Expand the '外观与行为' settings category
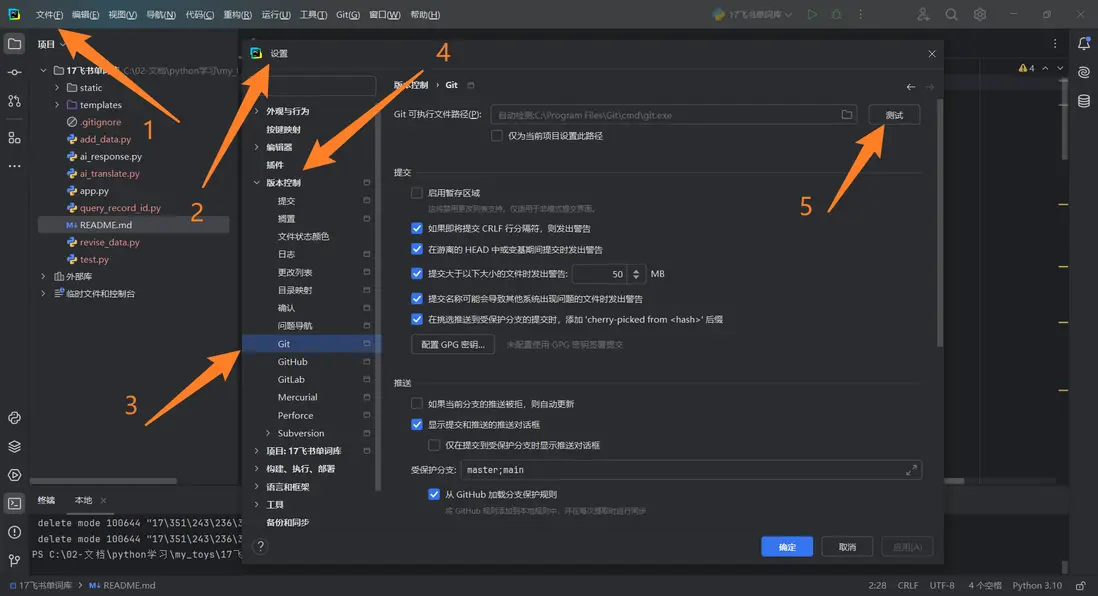The width and height of the screenshot is (1098, 596). pos(256,111)
